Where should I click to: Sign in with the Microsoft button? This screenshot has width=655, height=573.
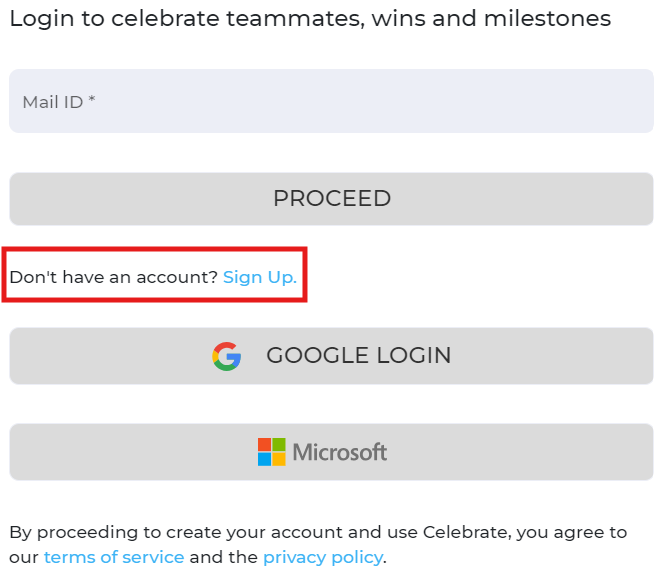click(x=331, y=452)
